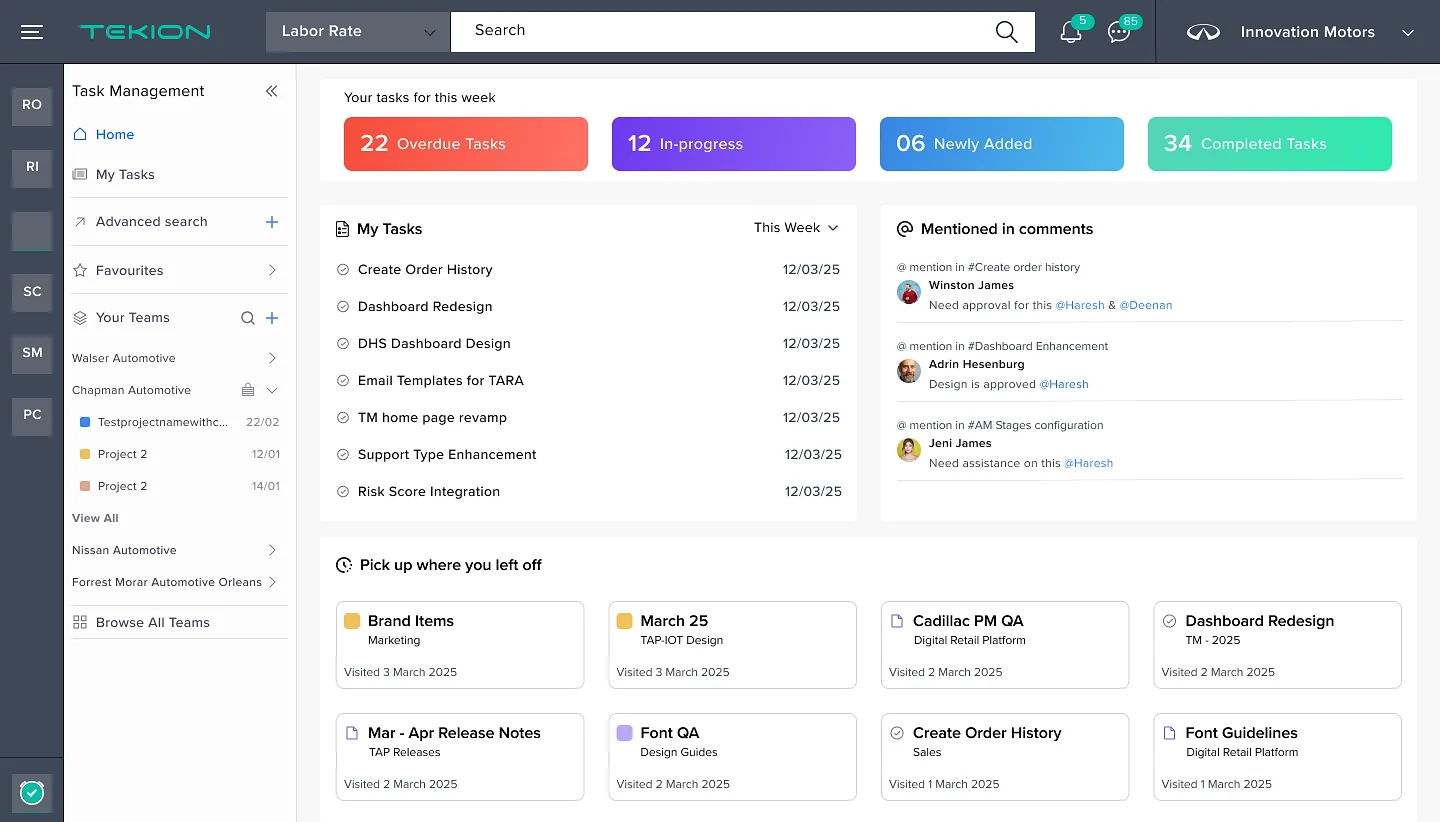Search teams with magnifier beside Your Teams

[248, 318]
